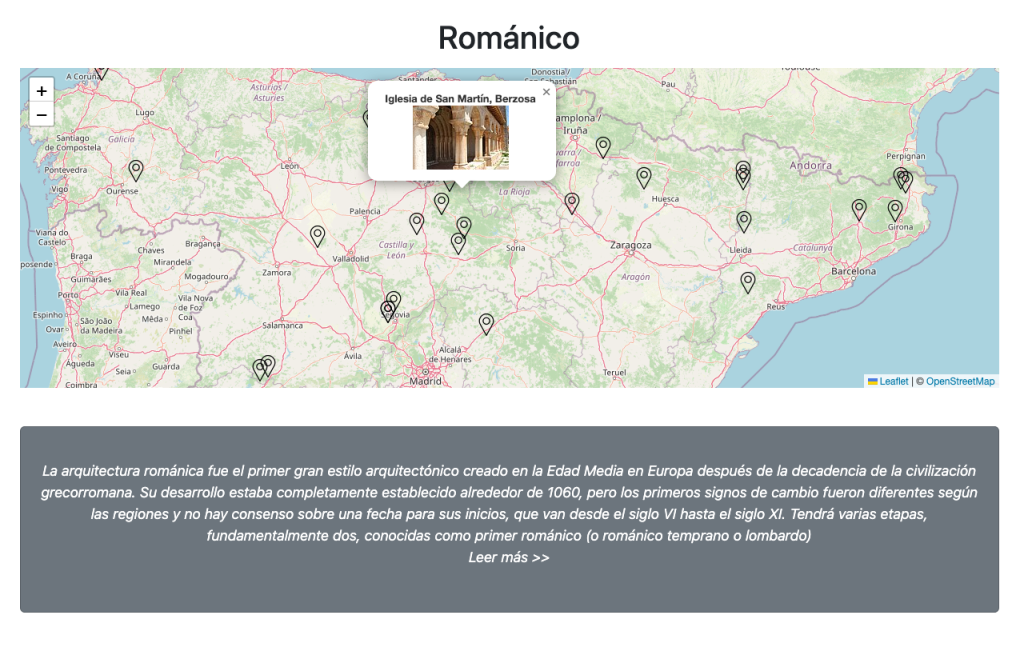
Task: Select the marker west of Soria
Action: (x=459, y=242)
